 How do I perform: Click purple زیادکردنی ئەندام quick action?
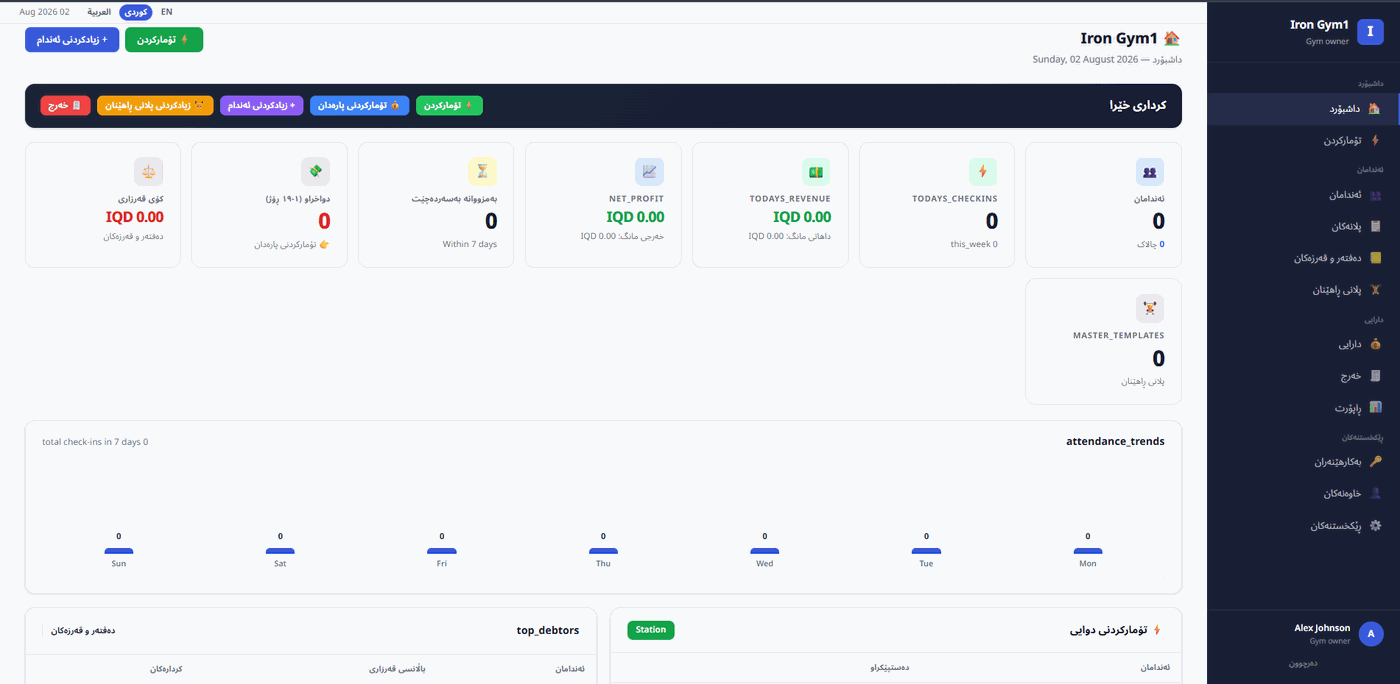click(261, 105)
